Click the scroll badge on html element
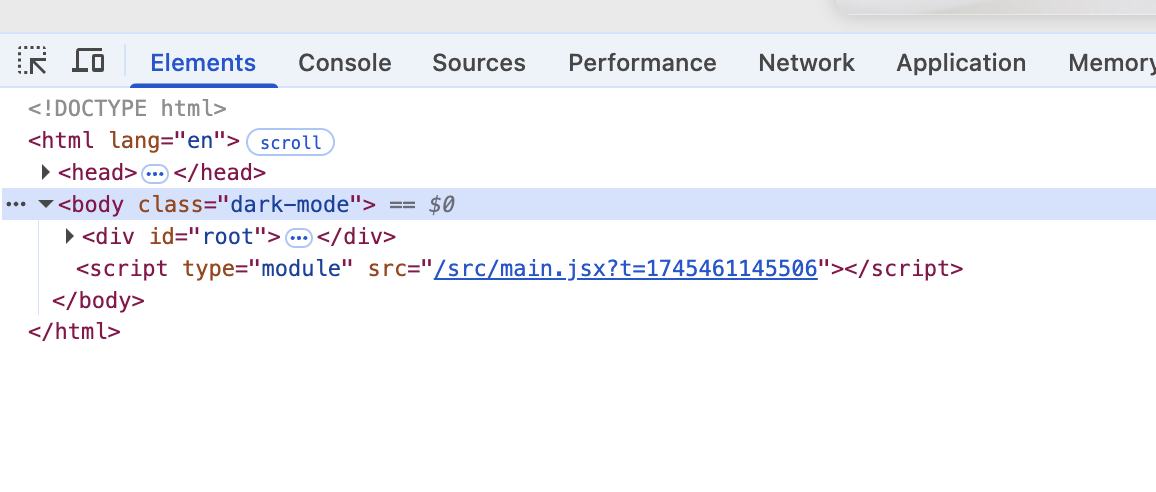This screenshot has width=1156, height=492. tap(290, 142)
